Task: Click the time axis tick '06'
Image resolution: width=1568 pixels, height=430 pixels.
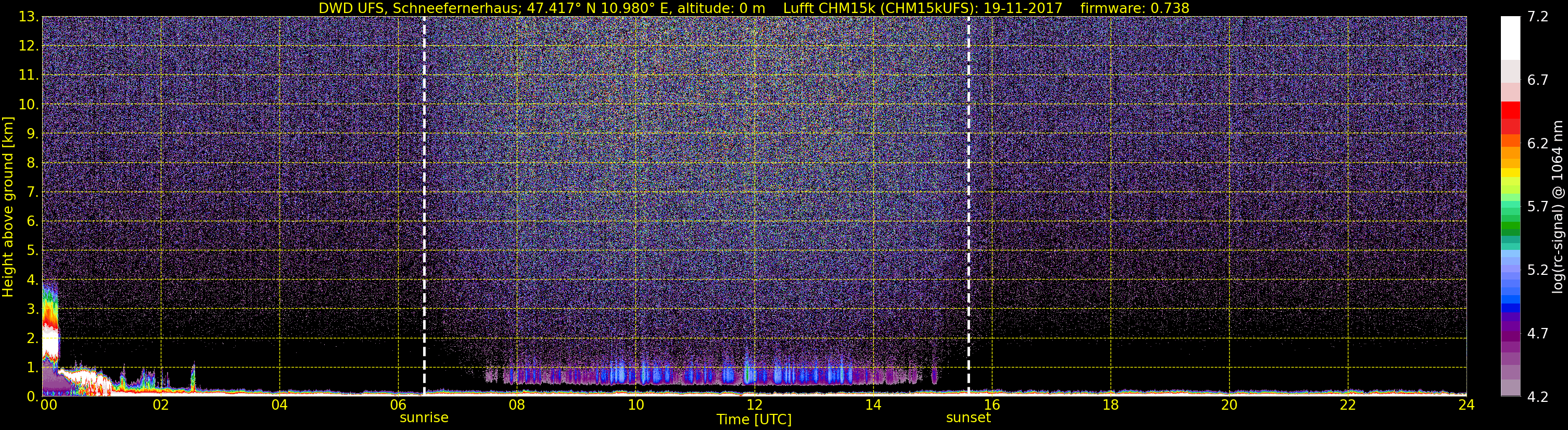Action: coord(398,405)
